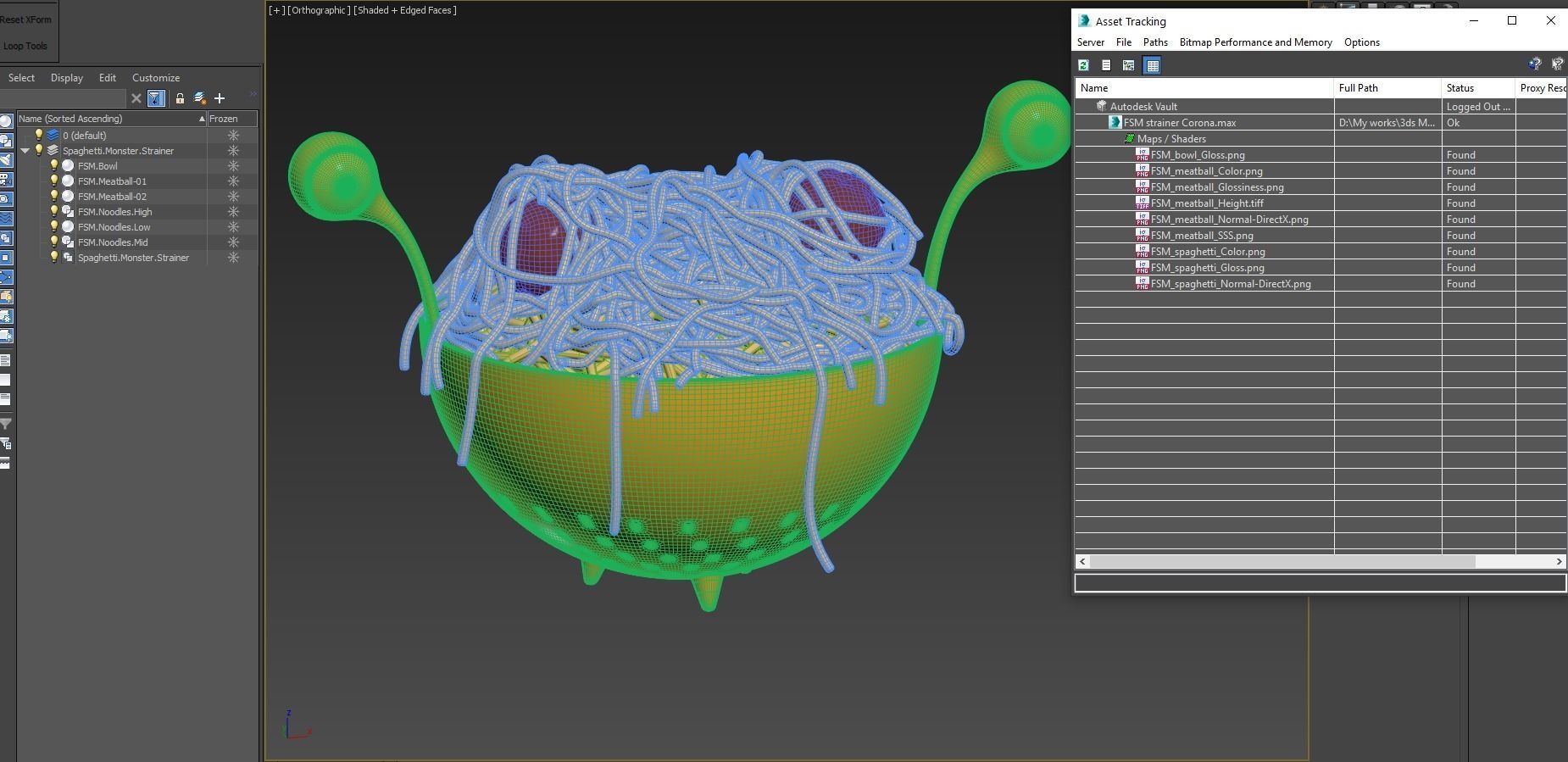The width and height of the screenshot is (1568, 762).
Task: Toggle the display geometry sphere filter icon
Action: click(6, 121)
